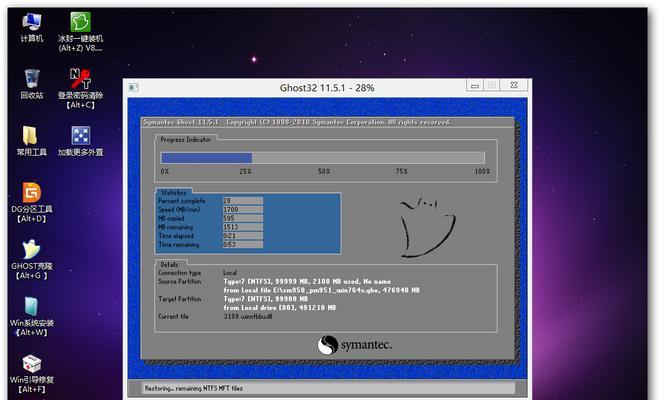Click the MB remaining value 1513
This screenshot has height=400, width=660.
(x=243, y=227)
